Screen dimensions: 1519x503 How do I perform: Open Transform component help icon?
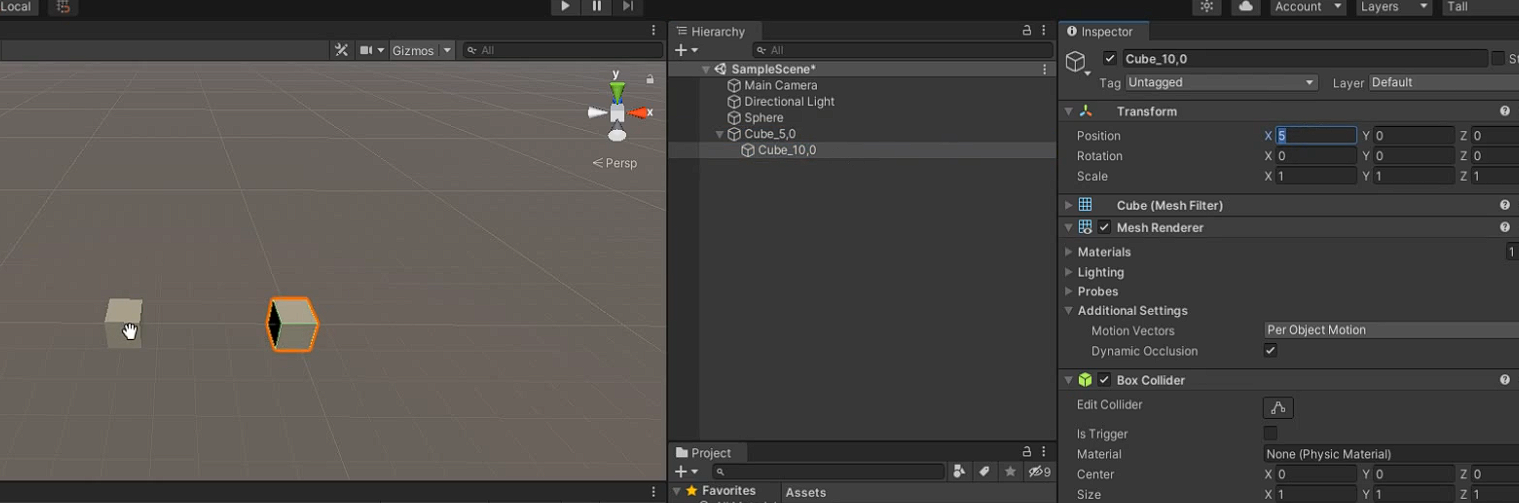(x=1505, y=111)
